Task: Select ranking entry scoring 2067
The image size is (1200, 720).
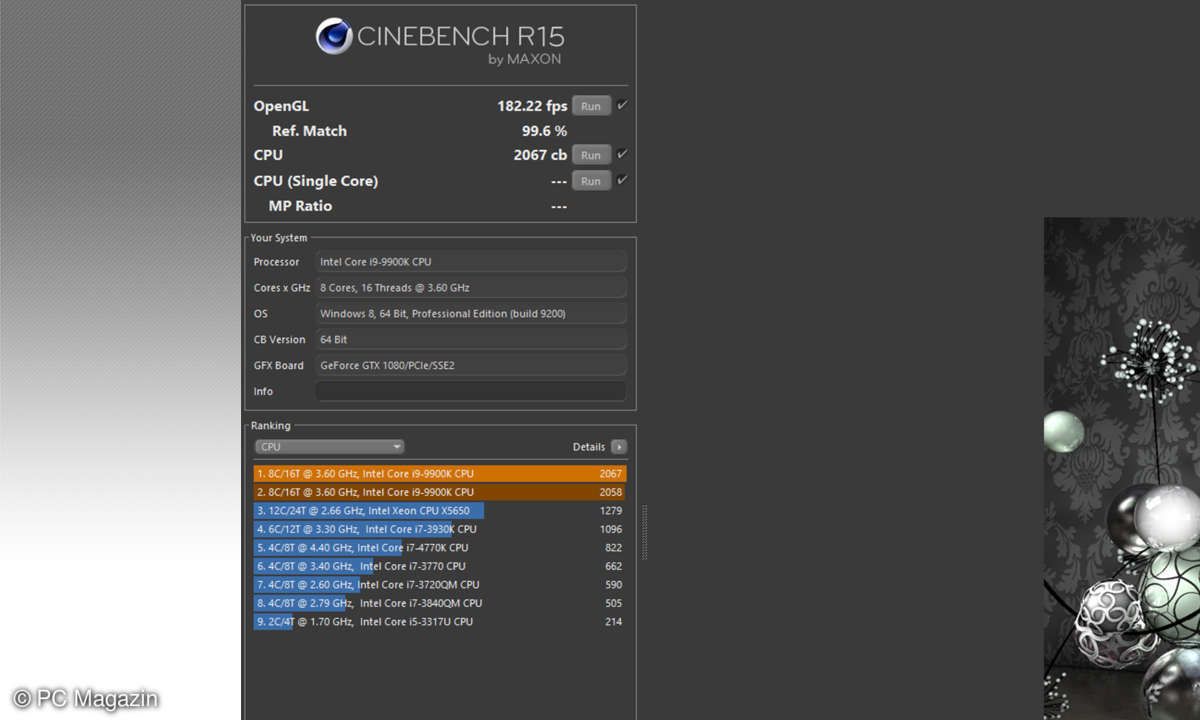Action: [440, 474]
